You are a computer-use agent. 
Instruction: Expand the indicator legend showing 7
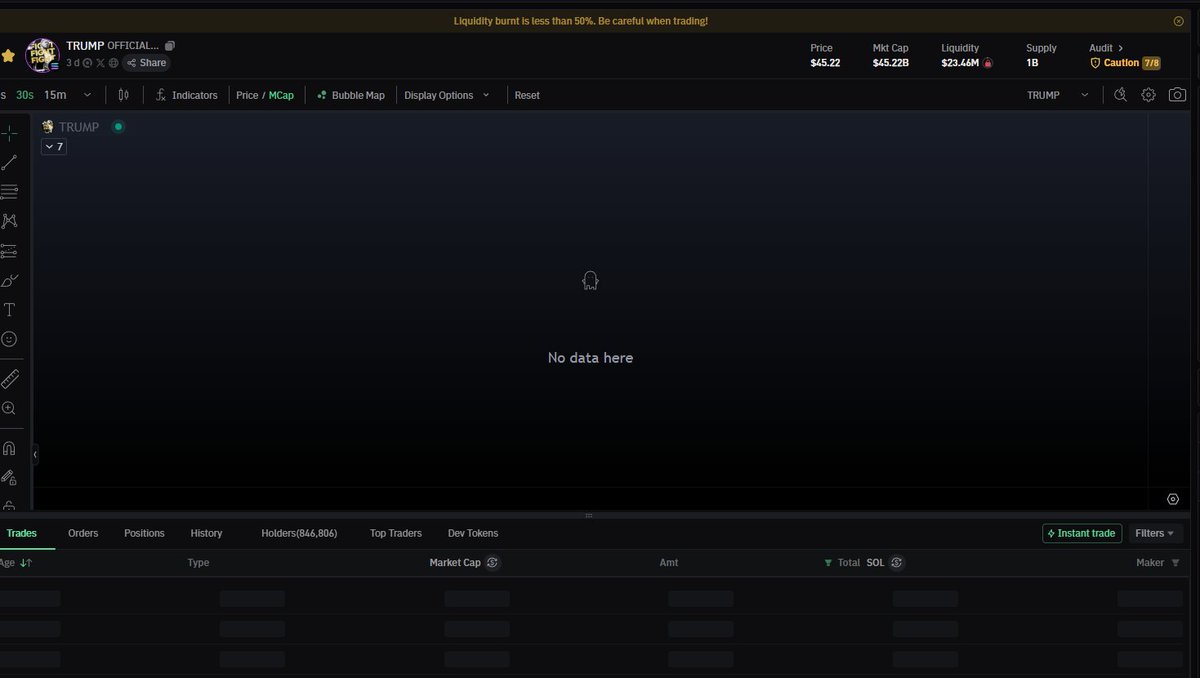click(54, 147)
